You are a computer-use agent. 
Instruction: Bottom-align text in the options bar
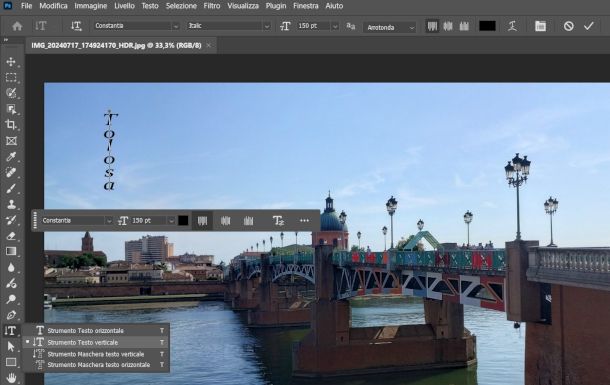coord(464,26)
